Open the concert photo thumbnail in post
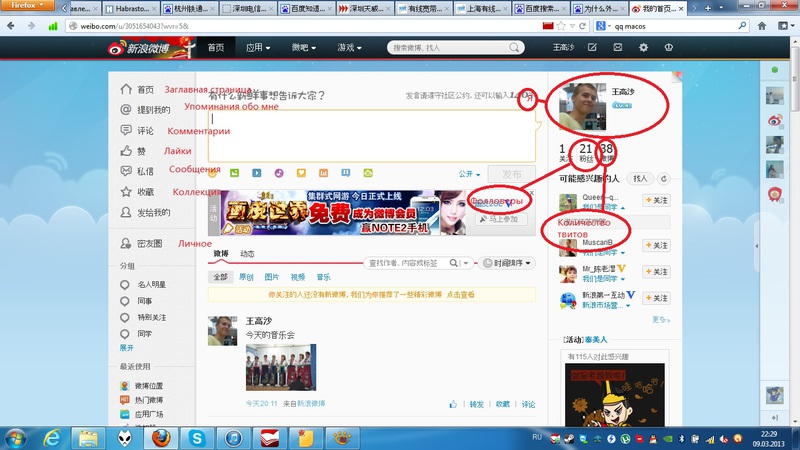 [281, 367]
